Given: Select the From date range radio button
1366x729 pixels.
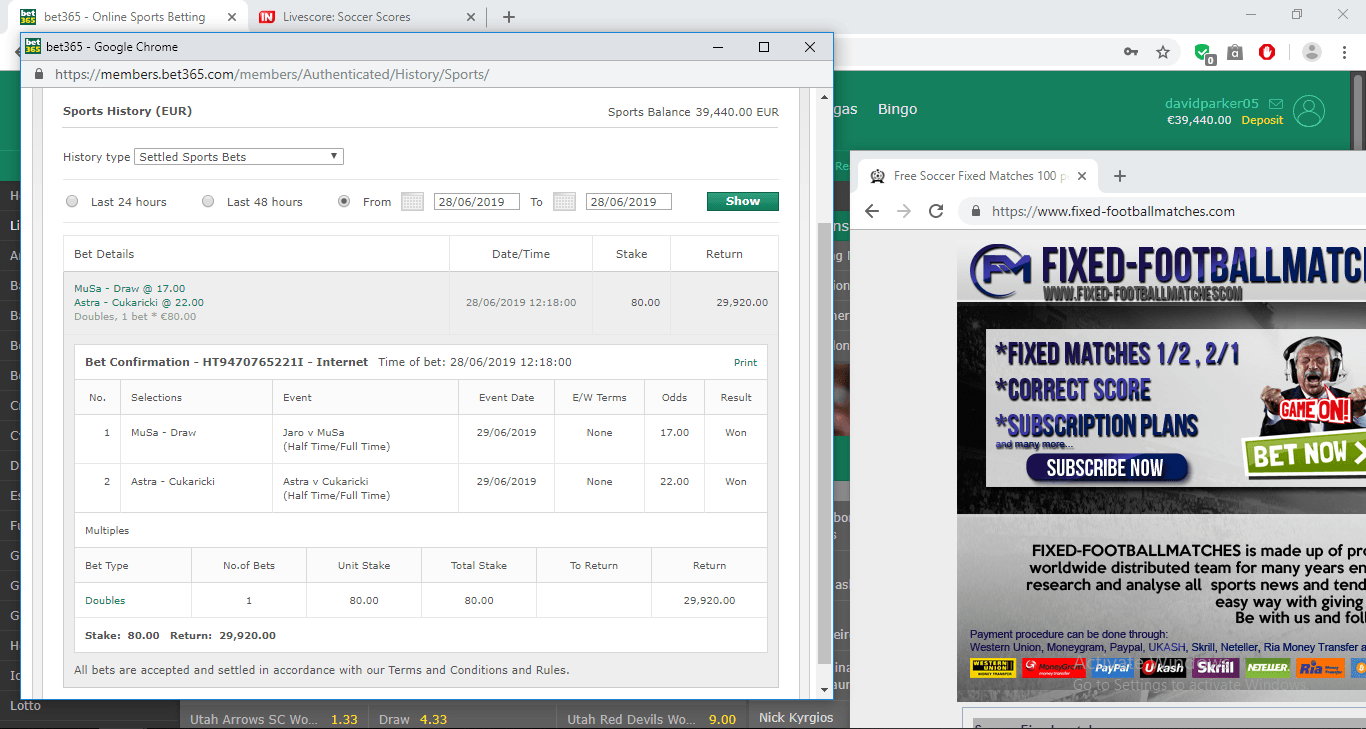Looking at the screenshot, I should tap(344, 201).
